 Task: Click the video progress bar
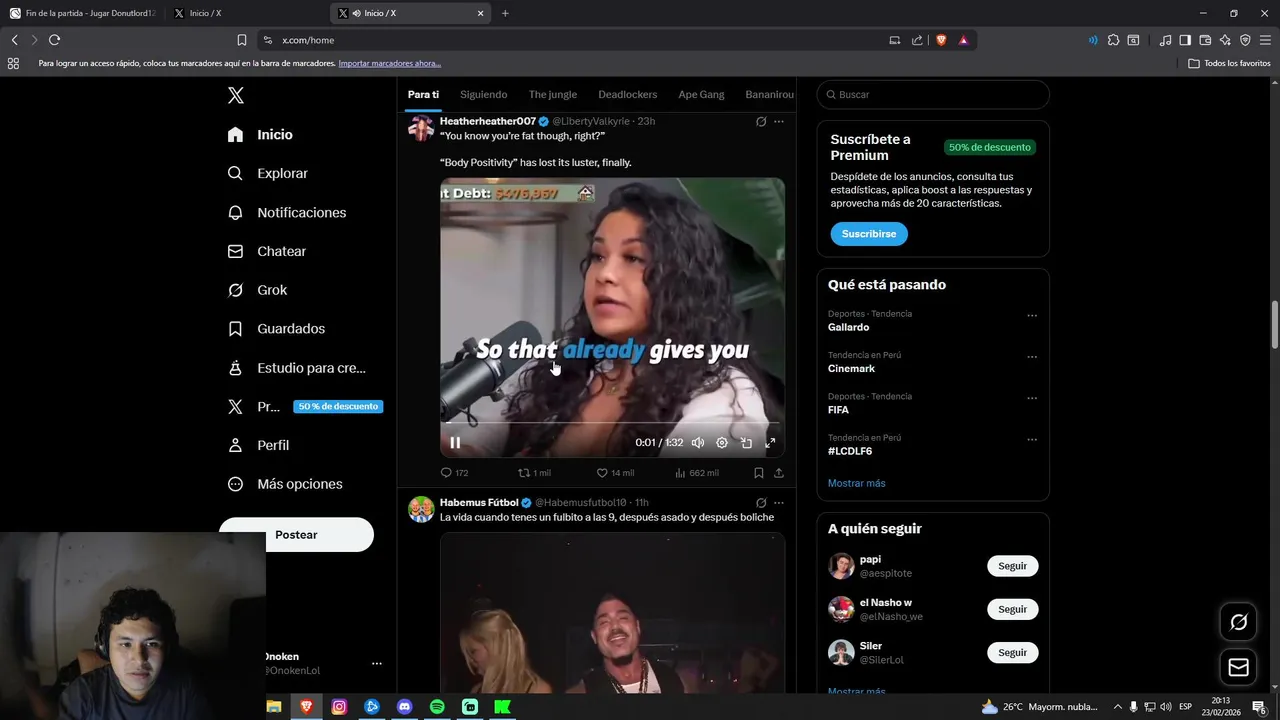(612, 423)
